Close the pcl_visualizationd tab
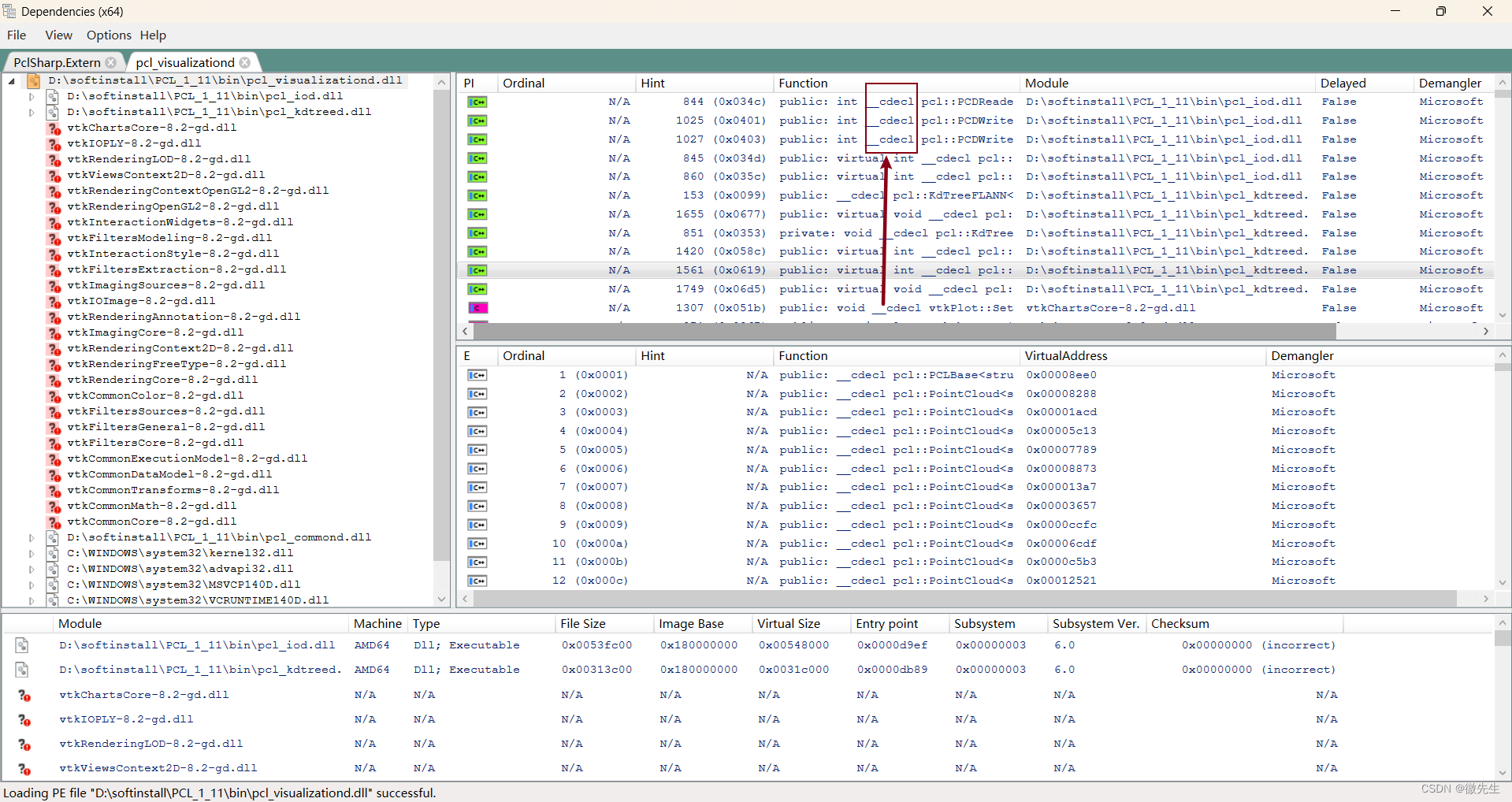Screen dimensions: 1512x802 (245, 62)
